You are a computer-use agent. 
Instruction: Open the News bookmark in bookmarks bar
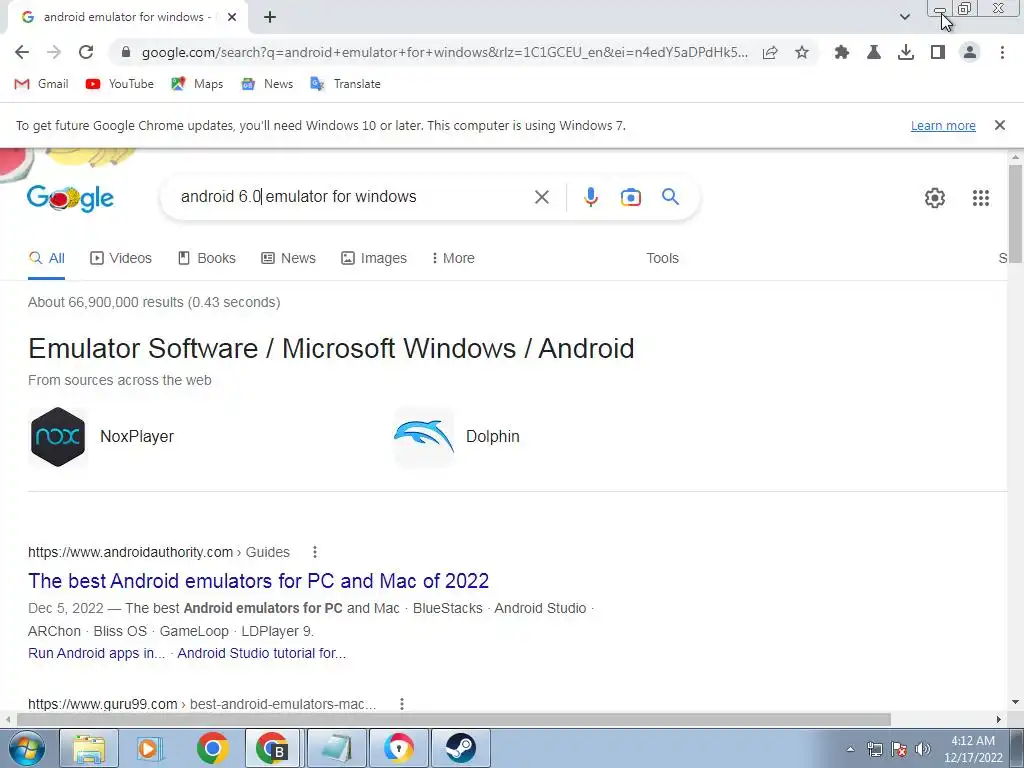(266, 84)
